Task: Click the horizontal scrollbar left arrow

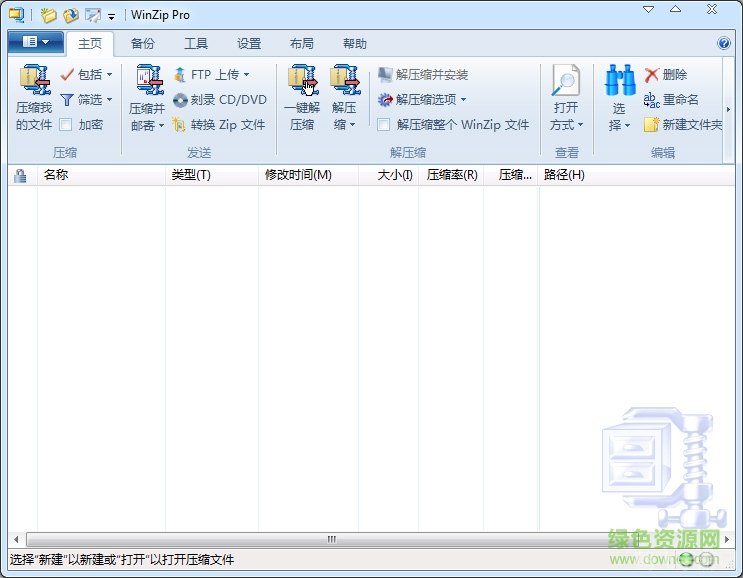Action: (x=16, y=539)
